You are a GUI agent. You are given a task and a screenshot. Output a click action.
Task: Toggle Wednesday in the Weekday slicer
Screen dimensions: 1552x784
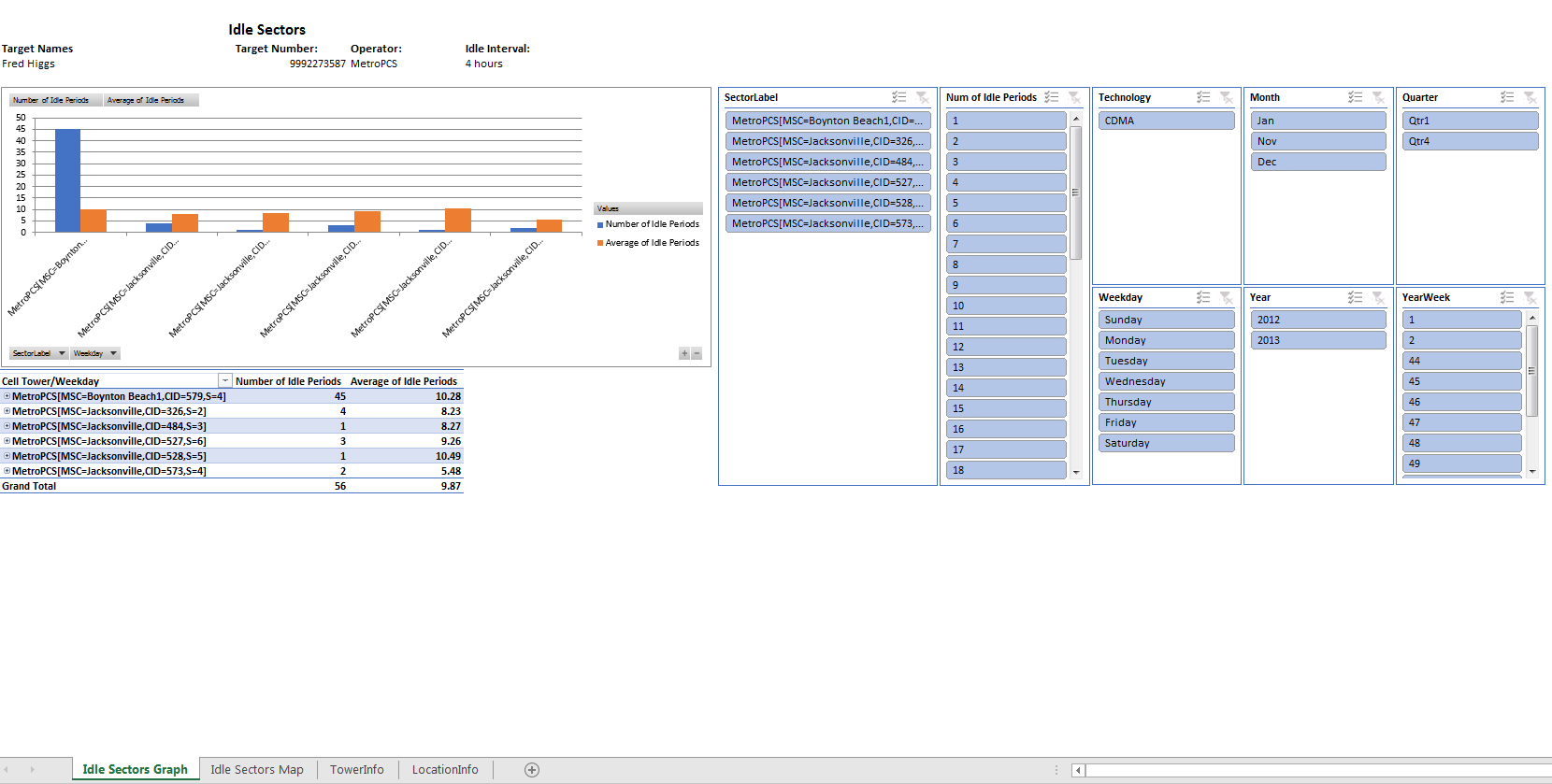coord(1165,381)
